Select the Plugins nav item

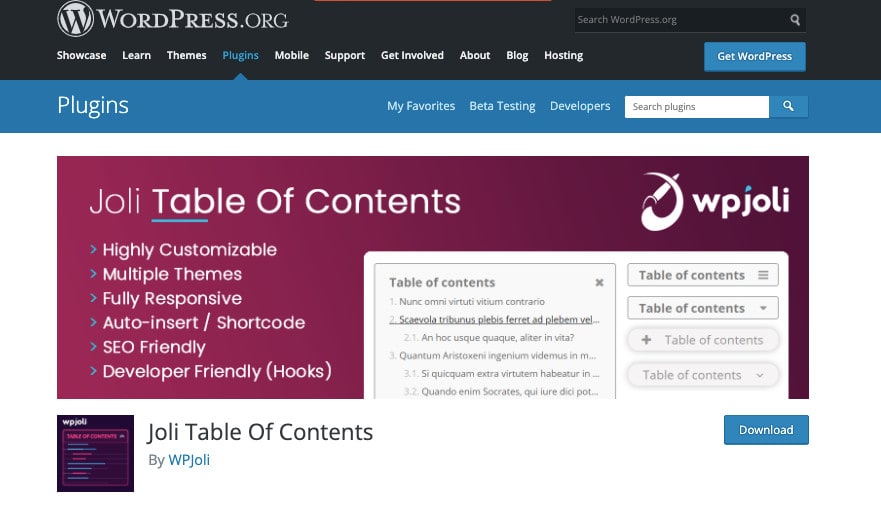point(240,55)
